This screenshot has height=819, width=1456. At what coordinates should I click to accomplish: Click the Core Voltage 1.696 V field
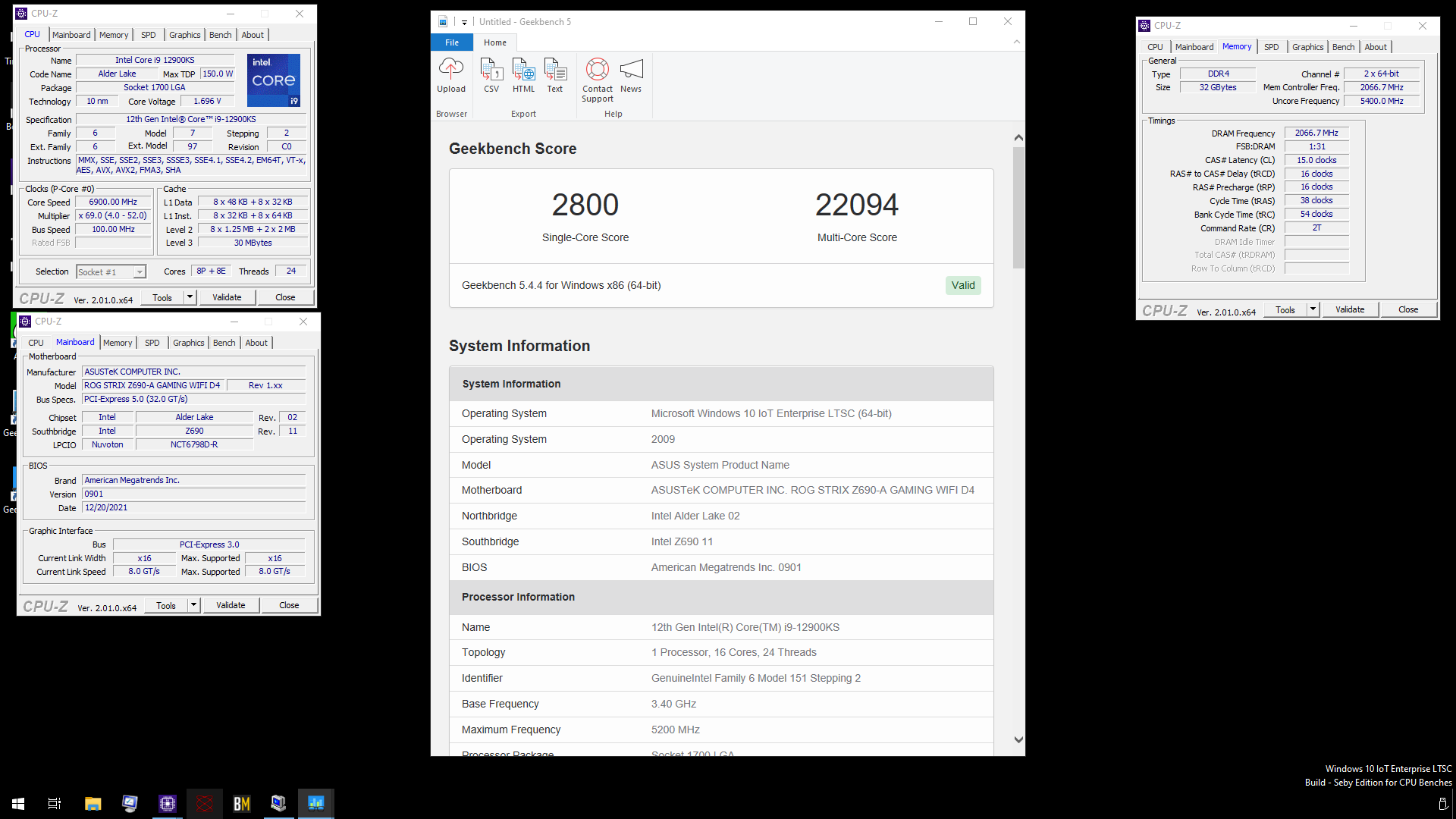pos(207,101)
